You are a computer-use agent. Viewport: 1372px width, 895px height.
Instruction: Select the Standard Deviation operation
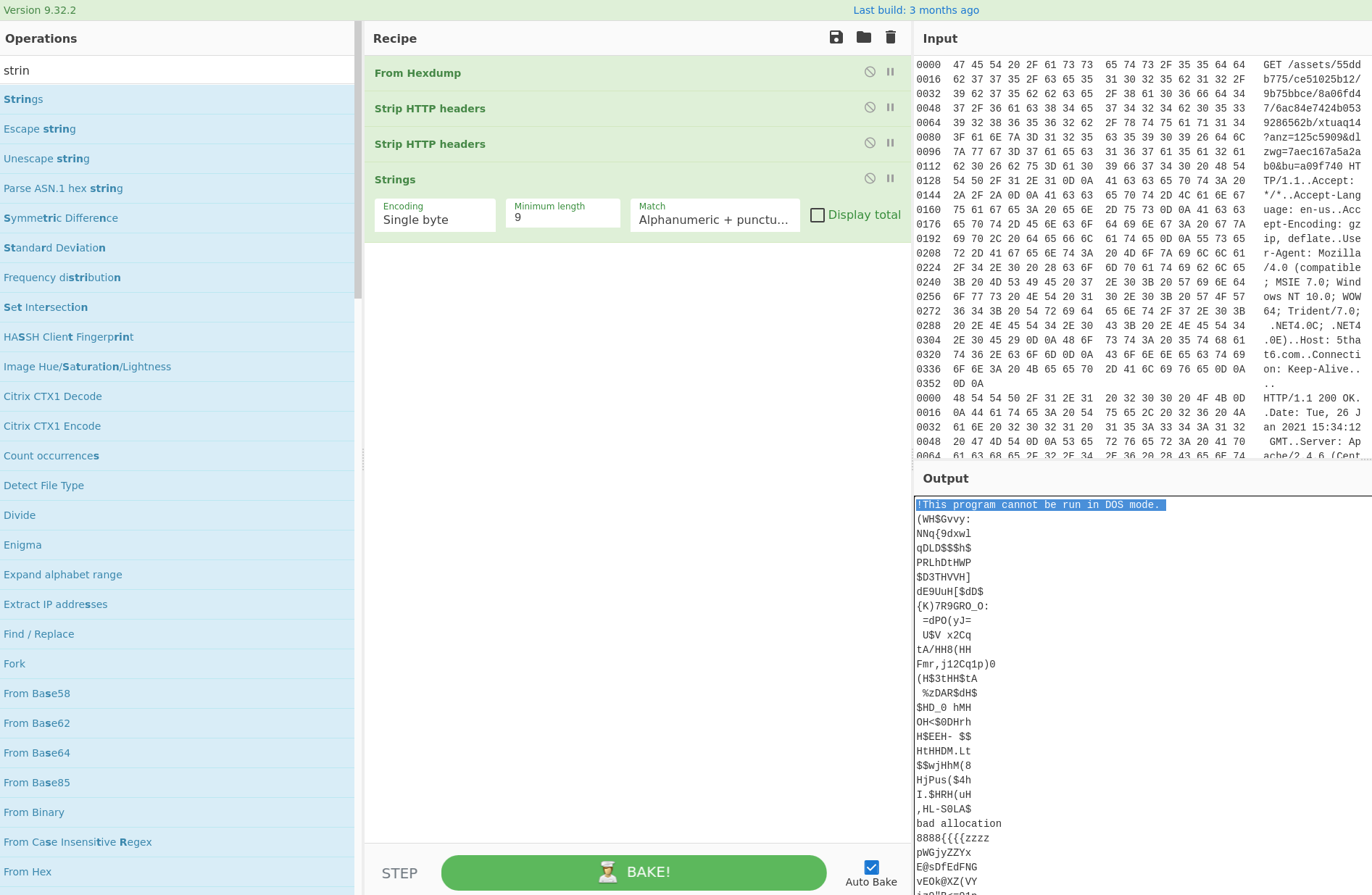tap(177, 248)
